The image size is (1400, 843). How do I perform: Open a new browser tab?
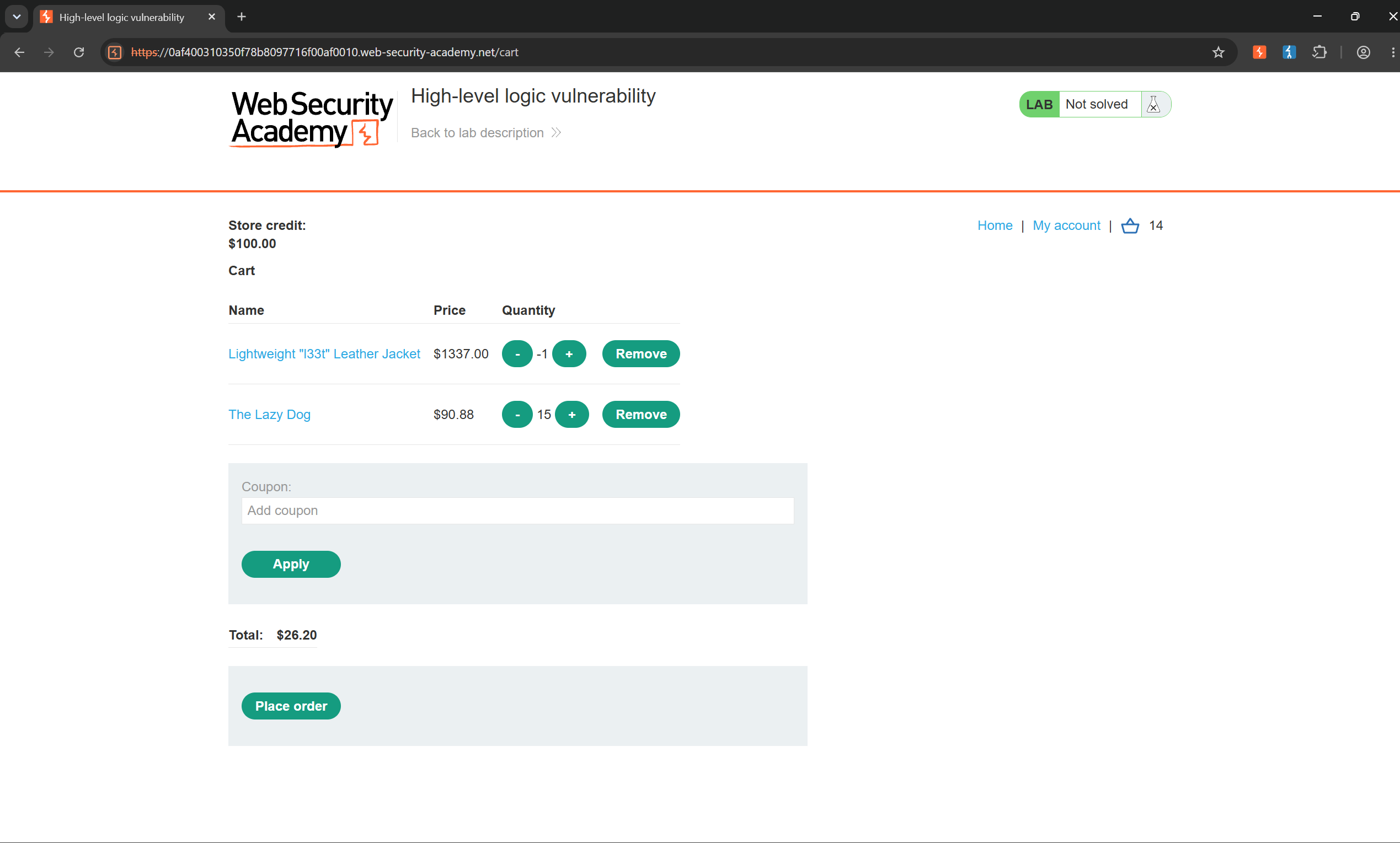tap(242, 17)
